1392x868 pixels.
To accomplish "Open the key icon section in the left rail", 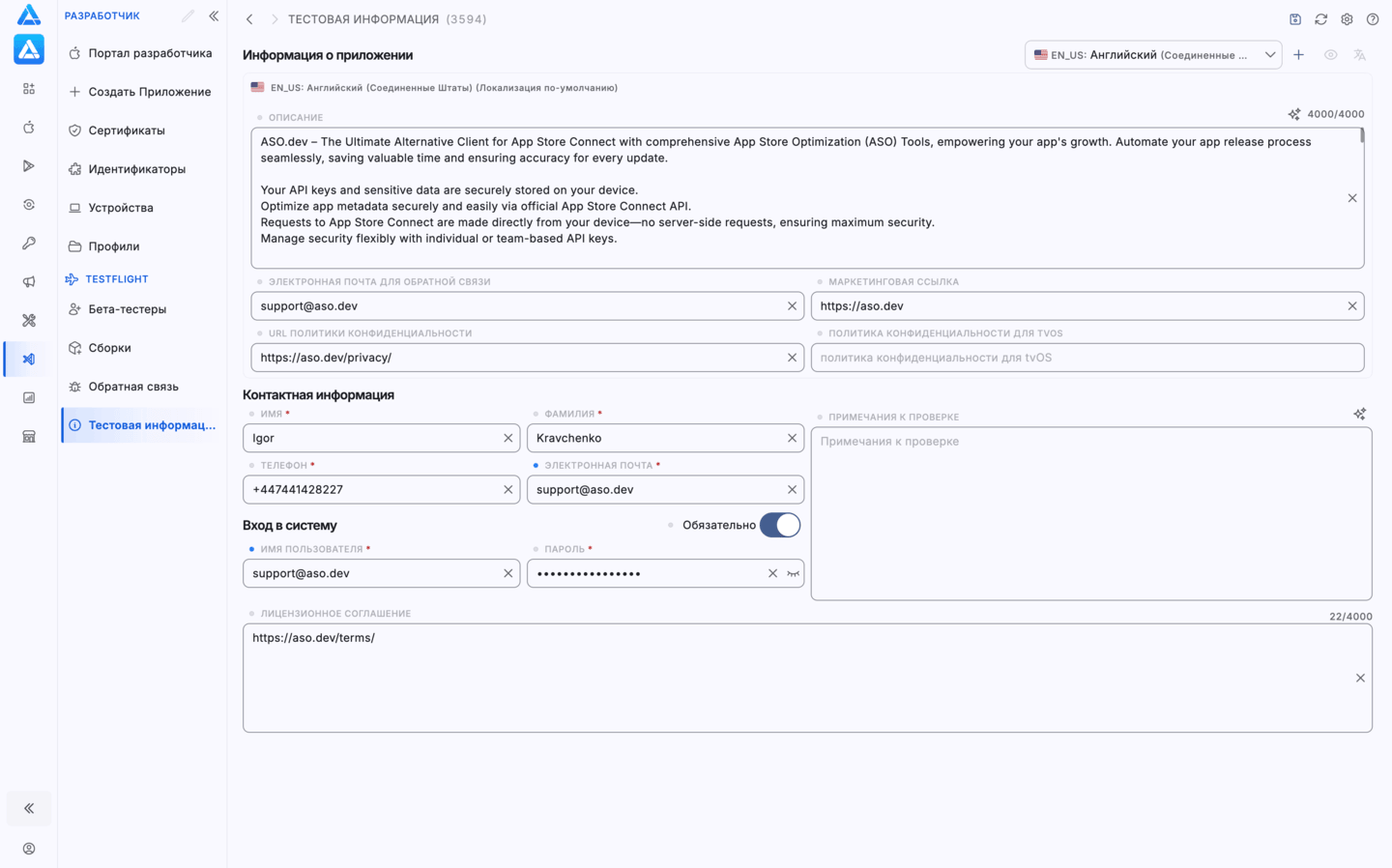I will 29,244.
